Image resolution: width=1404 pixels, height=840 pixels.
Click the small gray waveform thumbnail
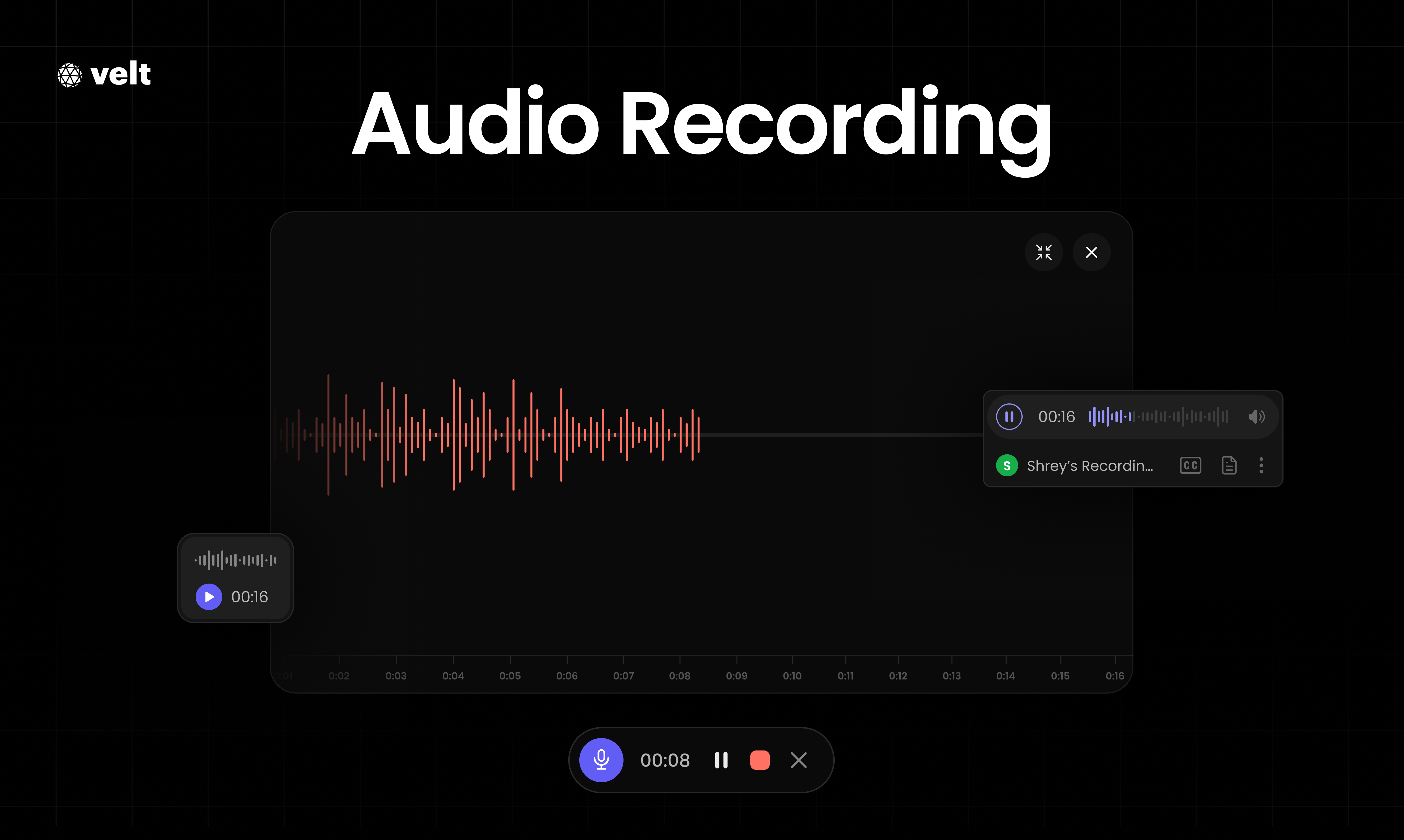(235, 560)
